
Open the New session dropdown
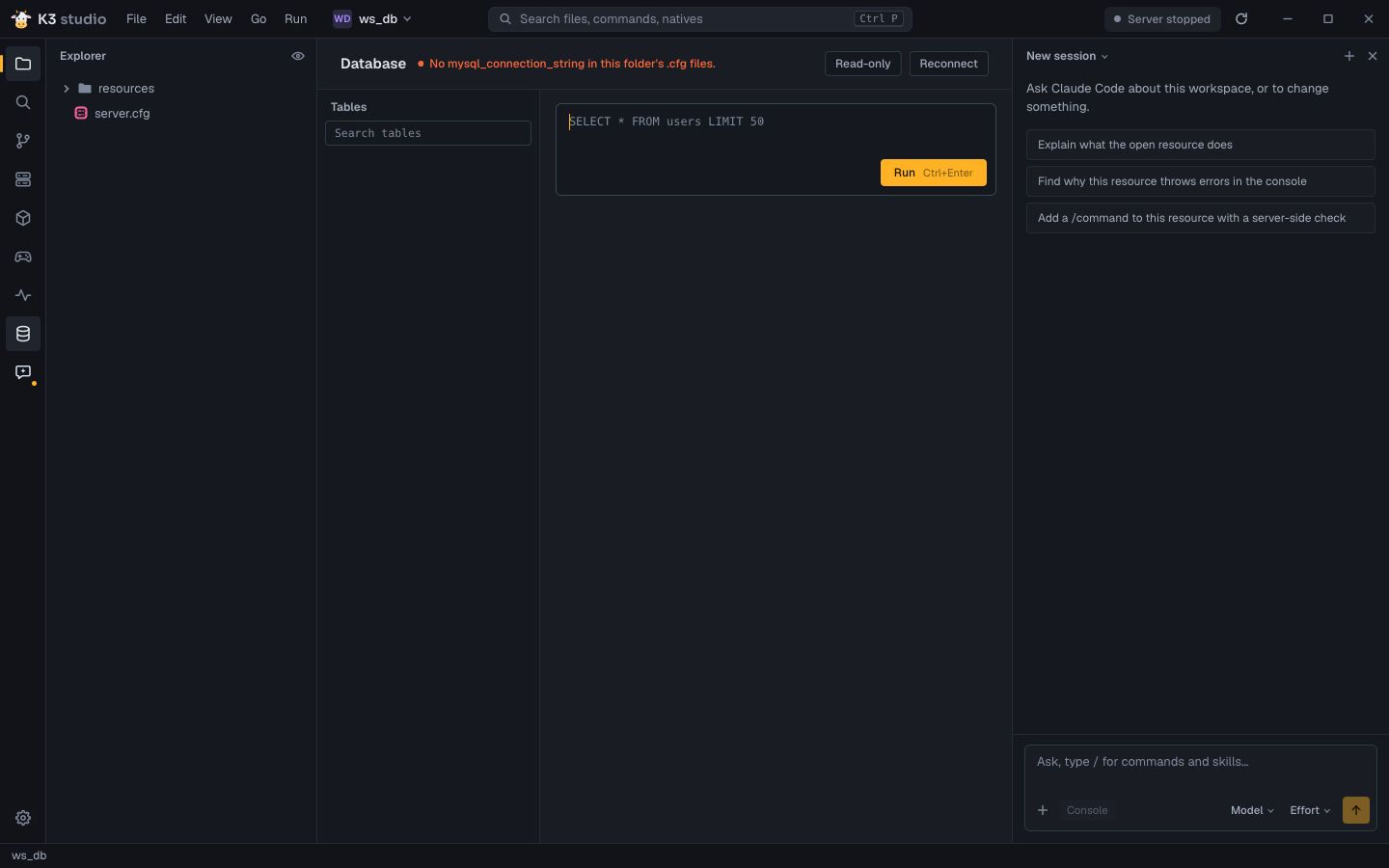coord(1067,56)
